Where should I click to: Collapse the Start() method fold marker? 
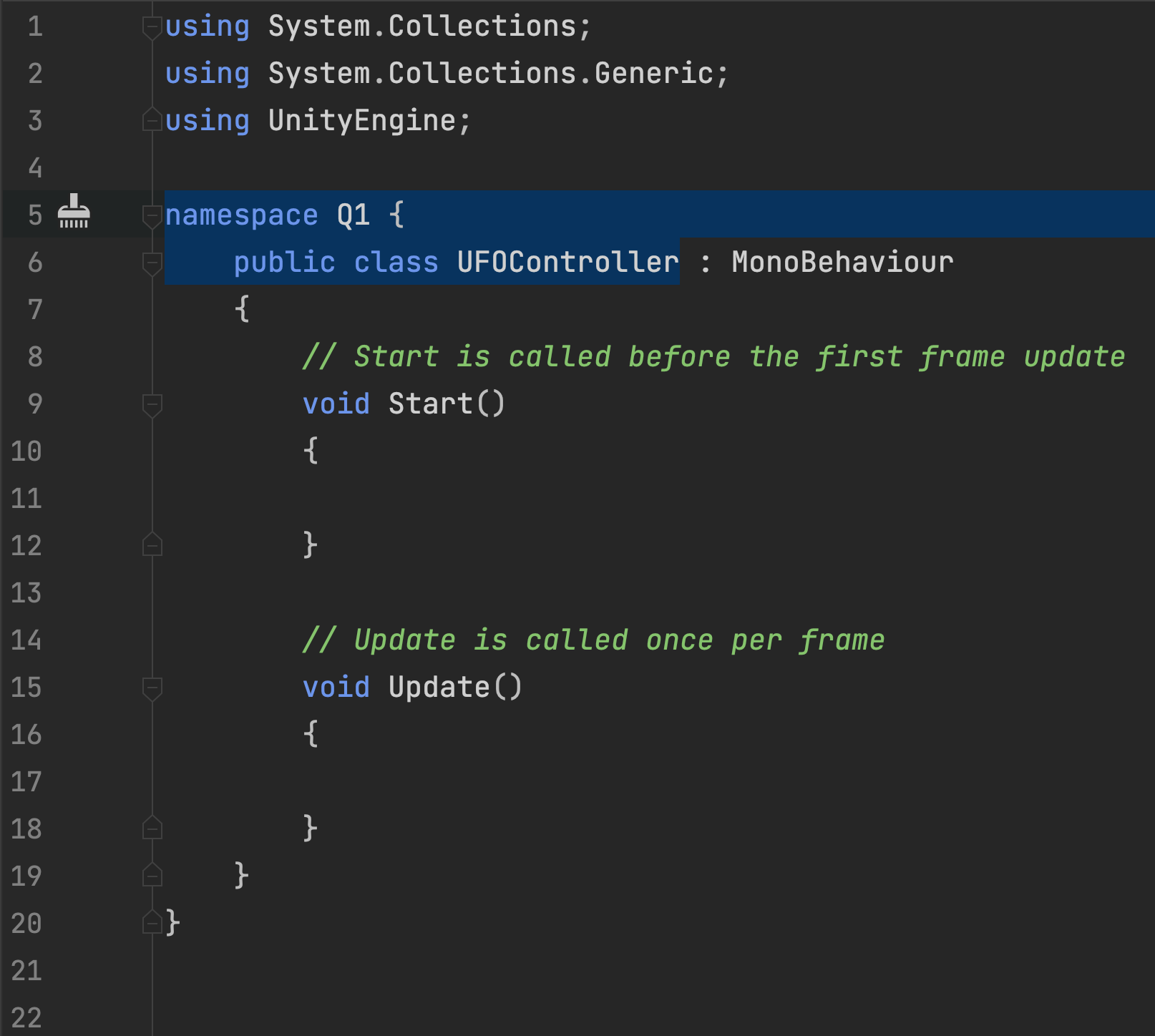[x=152, y=404]
